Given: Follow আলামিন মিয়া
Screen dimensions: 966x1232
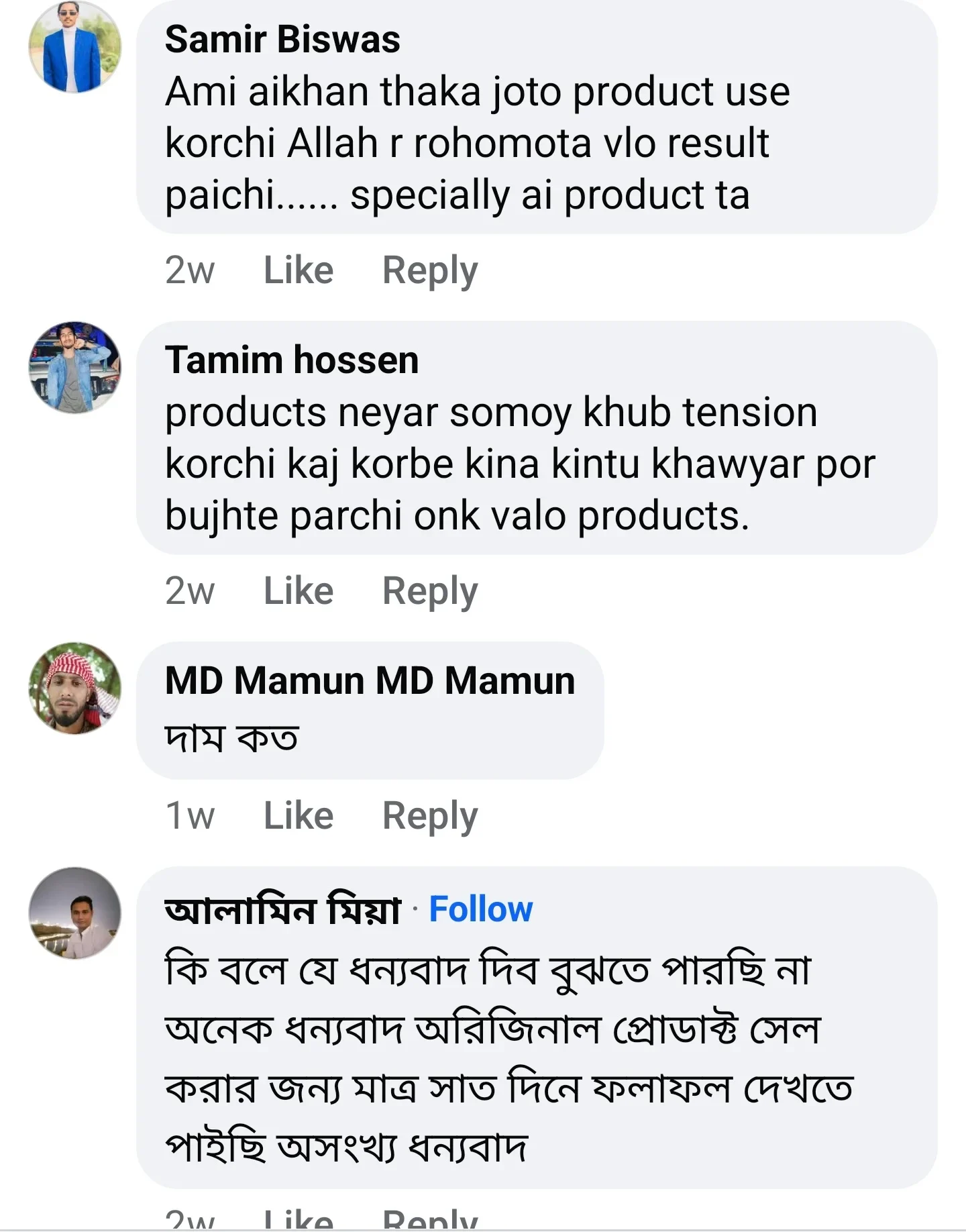Looking at the screenshot, I should (x=481, y=909).
